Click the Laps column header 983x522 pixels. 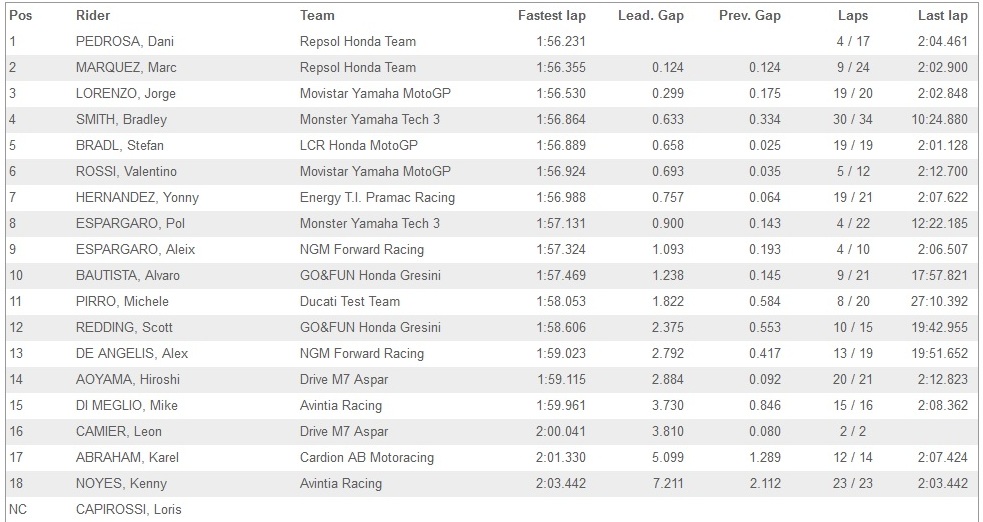coord(853,16)
